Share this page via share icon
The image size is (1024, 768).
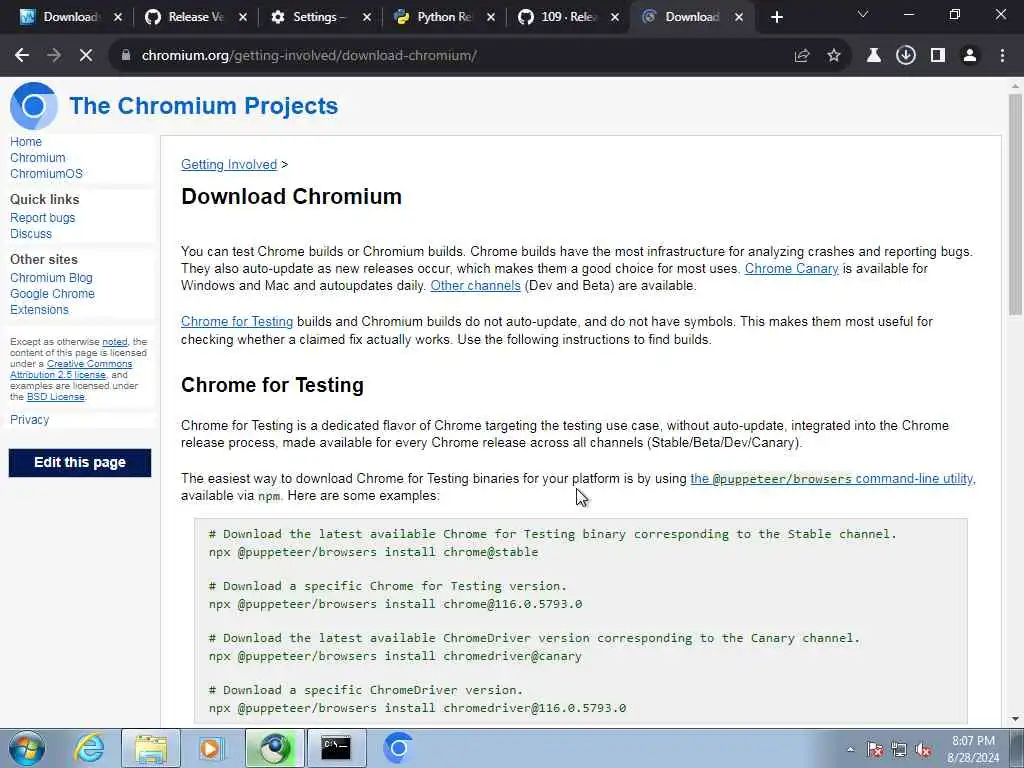coord(802,56)
